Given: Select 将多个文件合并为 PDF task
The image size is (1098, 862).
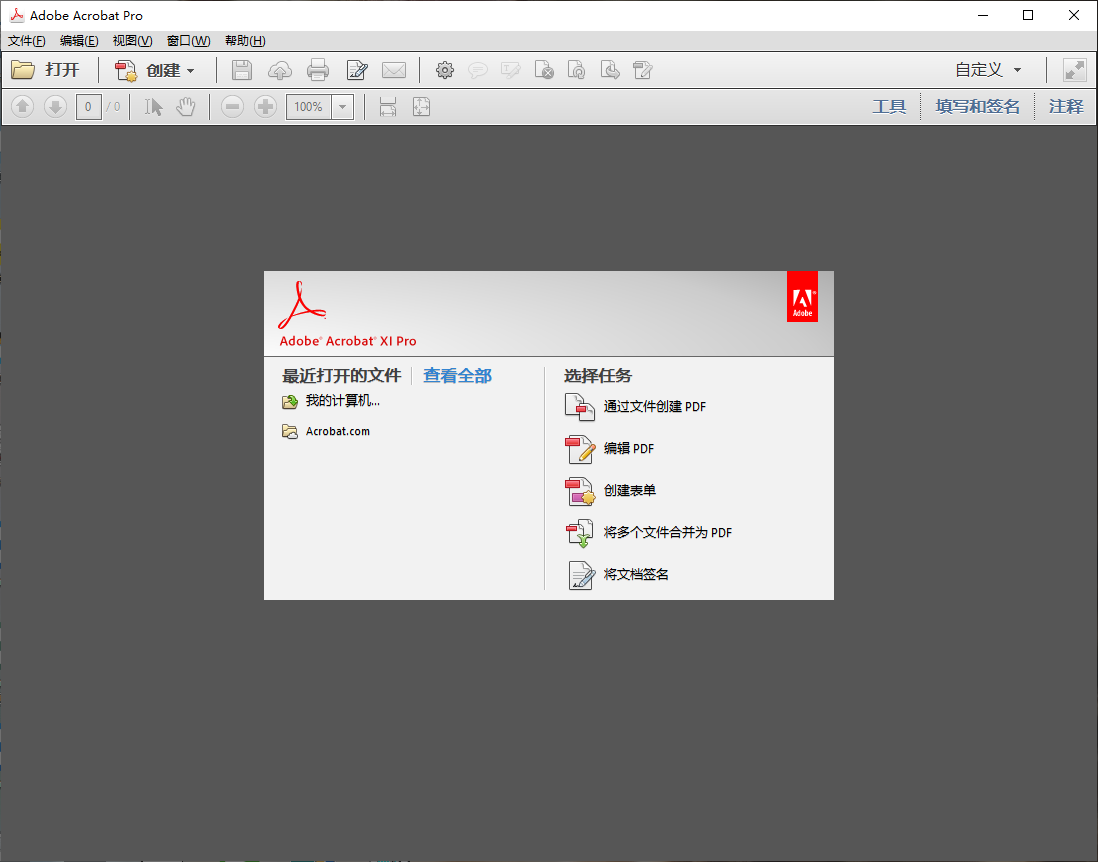Looking at the screenshot, I should 648,532.
